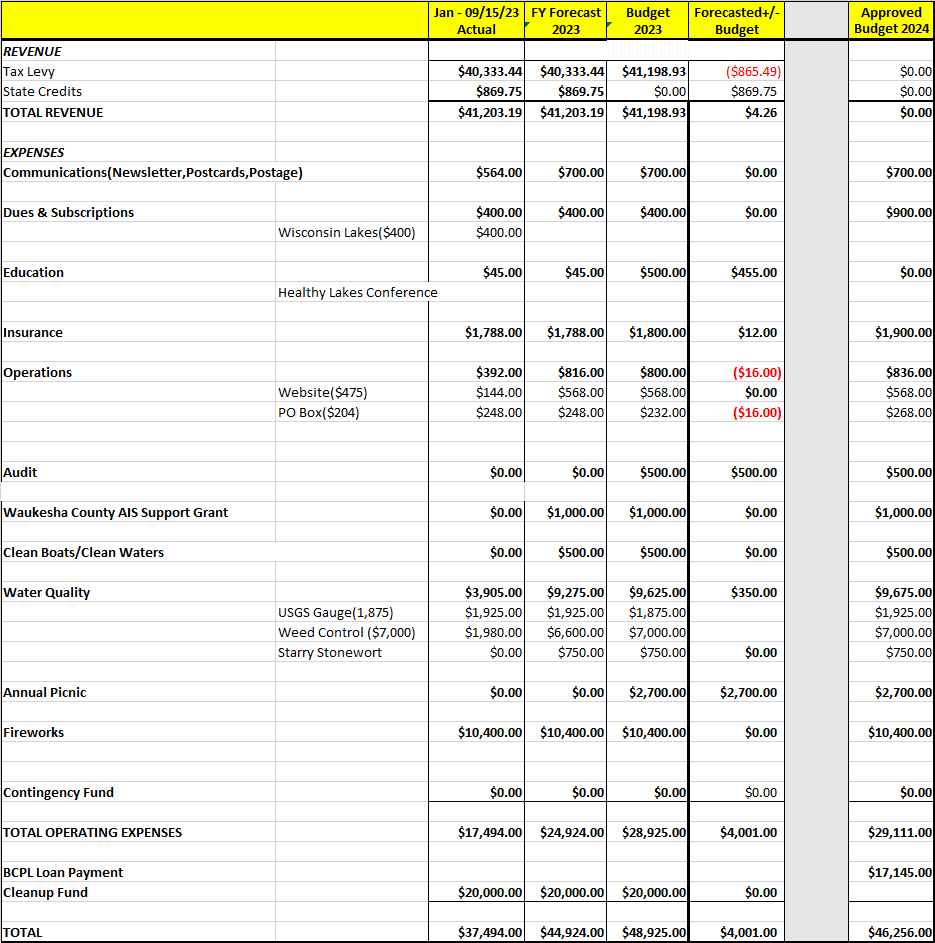Image resolution: width=935 pixels, height=943 pixels.
Task: Click the Contingency Fund row label
Action: (x=58, y=793)
